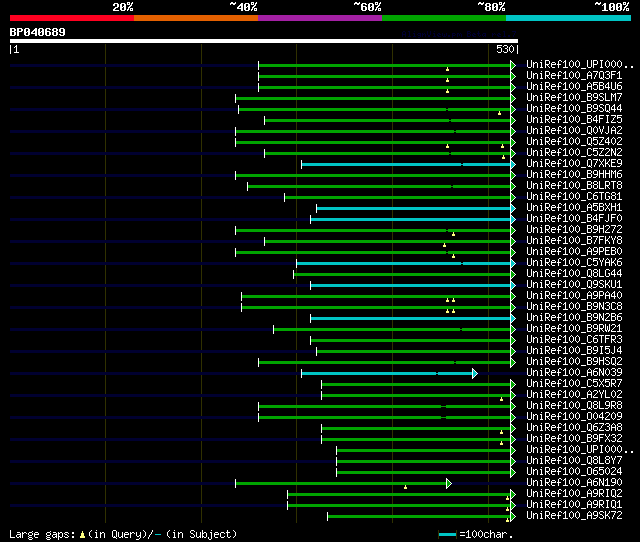Image resolution: width=640 pixels, height=542 pixels.
Task: Open hit UniRef100_B9SQ44
Action: (x=574, y=109)
